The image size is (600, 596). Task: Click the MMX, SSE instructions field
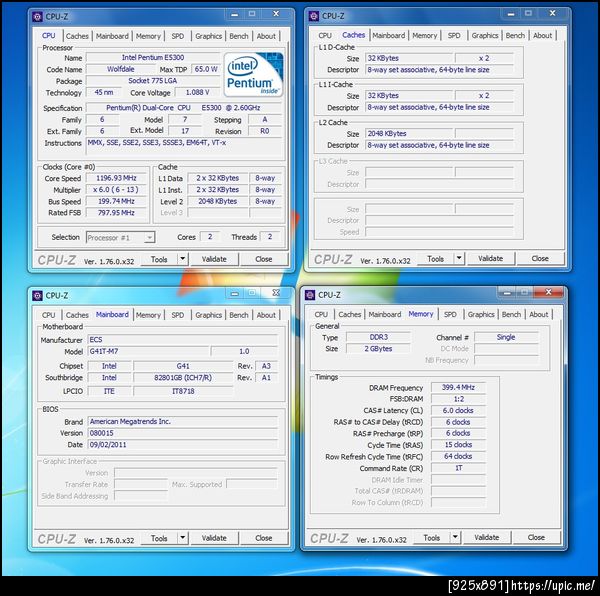[x=184, y=147]
